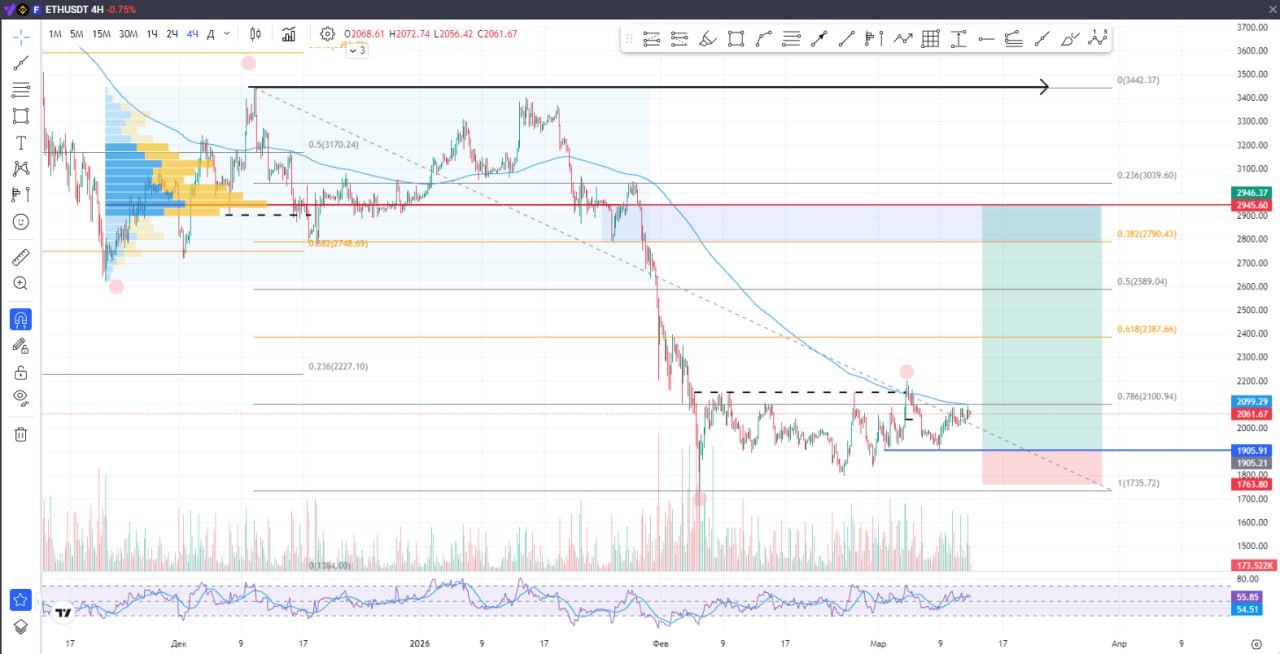Select the crosshair cursor tool

(21, 36)
